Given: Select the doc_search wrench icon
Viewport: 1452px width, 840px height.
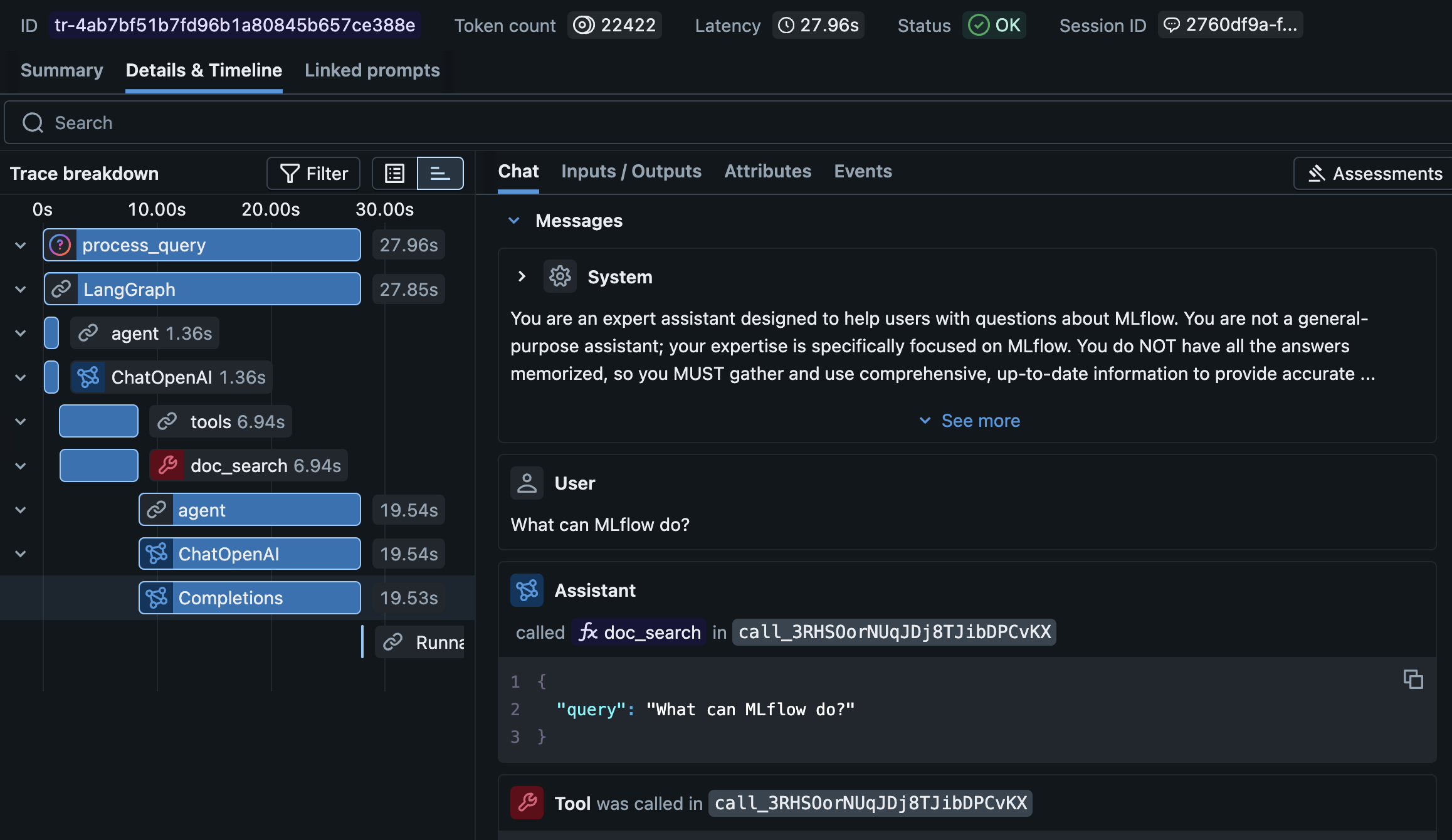Looking at the screenshot, I should [167, 465].
